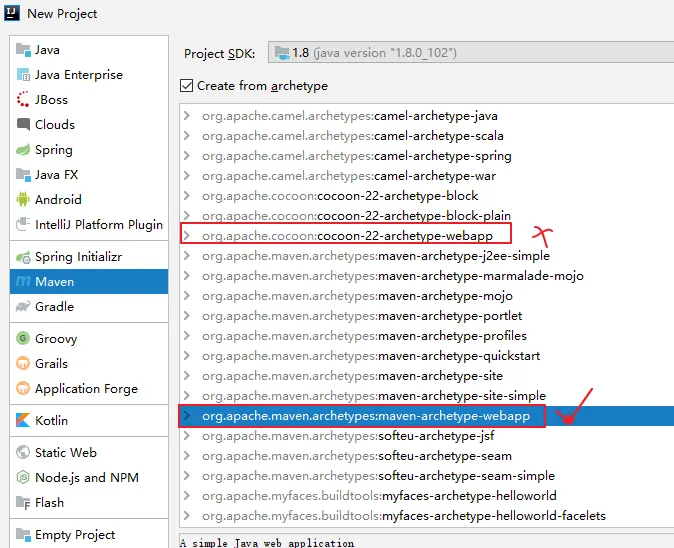
Task: Click the Gradle elephant icon
Action: pos(23,306)
